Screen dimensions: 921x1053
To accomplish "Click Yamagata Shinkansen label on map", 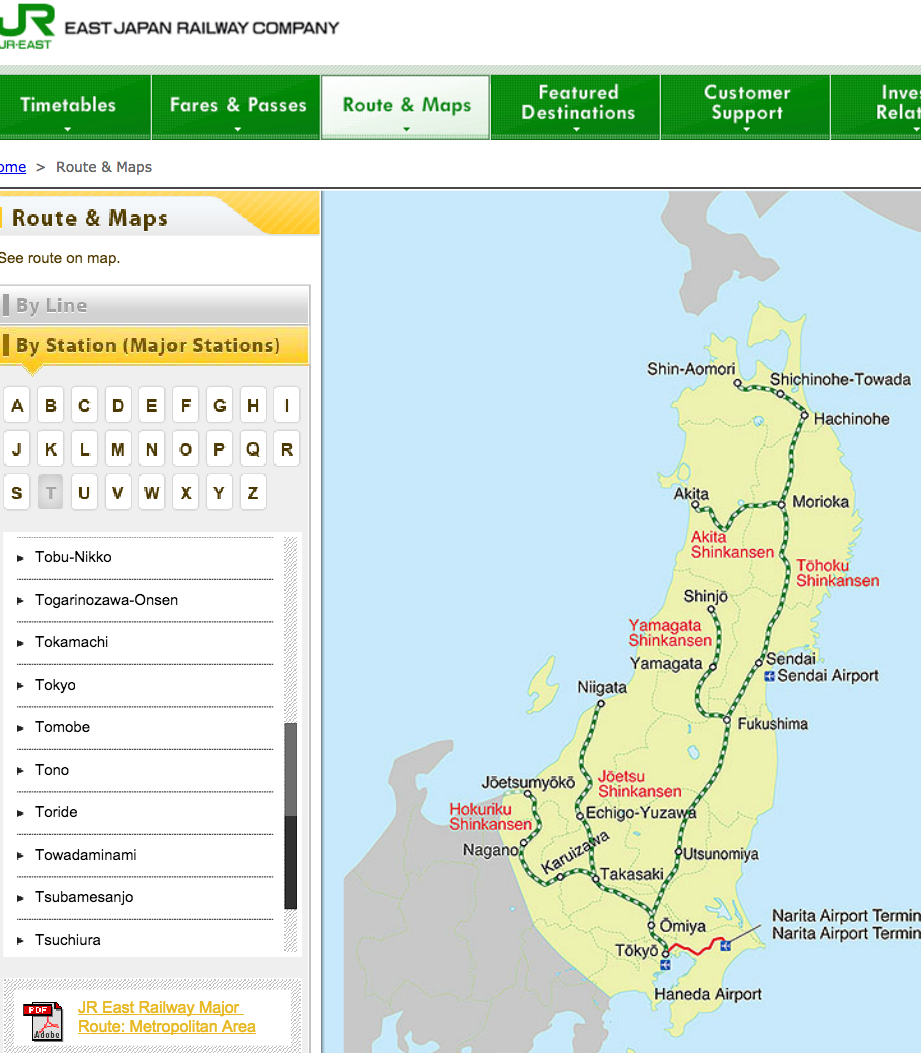I will (x=670, y=633).
